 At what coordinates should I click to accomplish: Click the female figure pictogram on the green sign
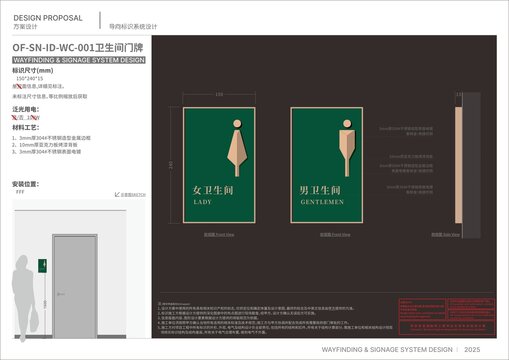(237, 148)
